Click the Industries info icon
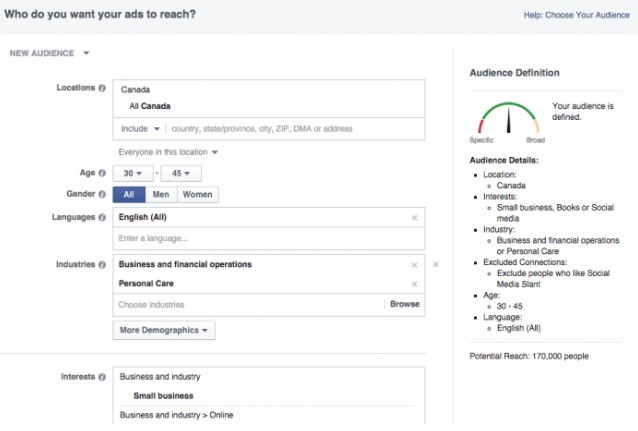The height and width of the screenshot is (431, 638). point(102,264)
